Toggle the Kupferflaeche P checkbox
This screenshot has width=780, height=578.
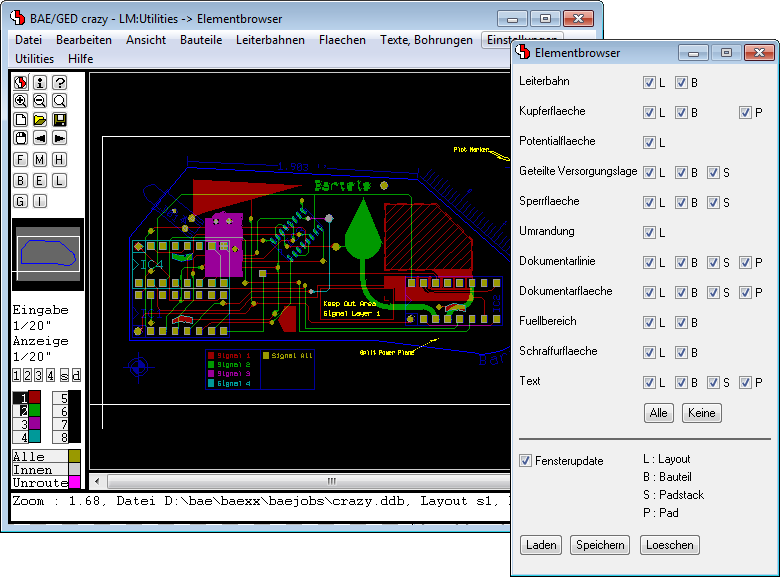coord(745,113)
